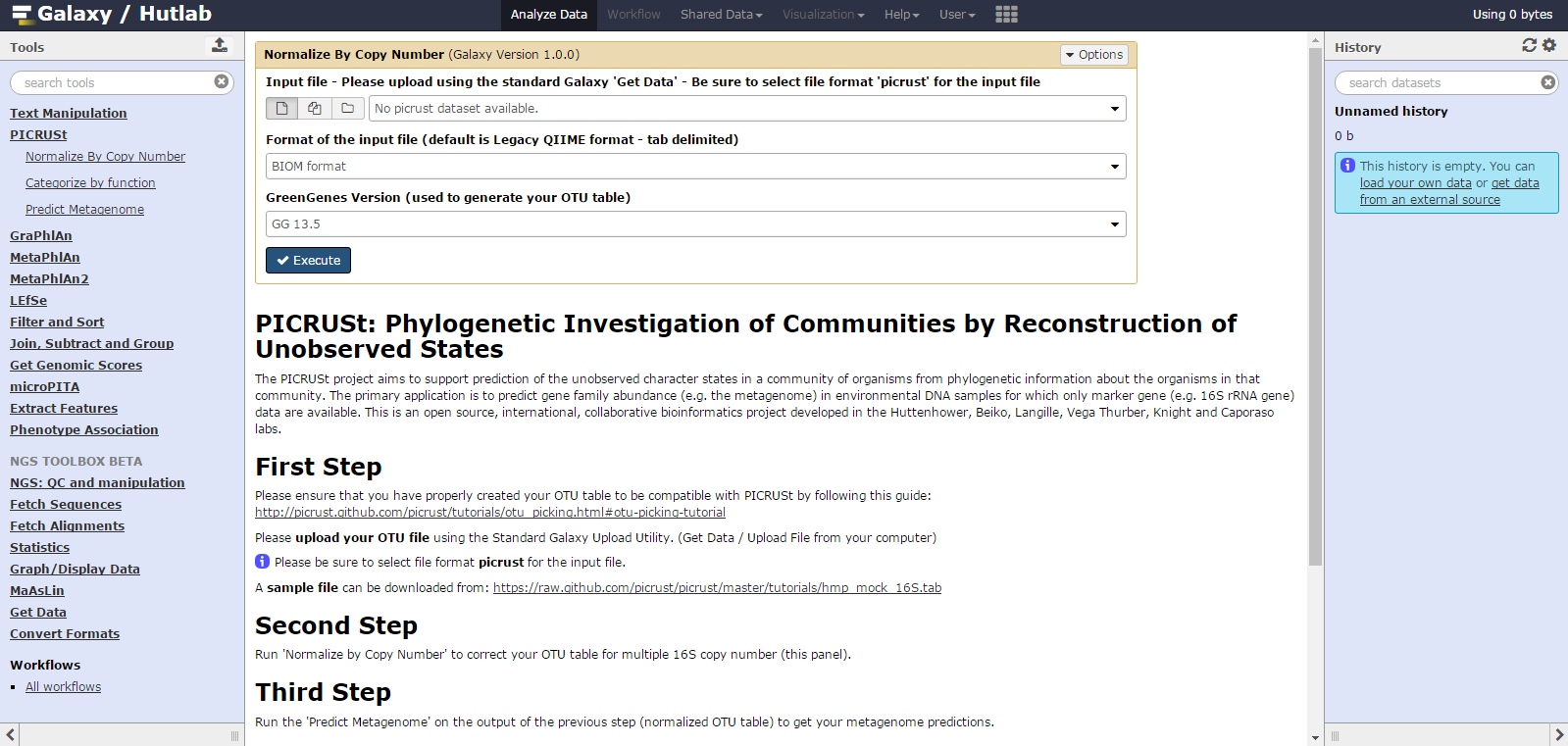Expand the MetaPhlAn2 tool section
1568x746 pixels.
coord(49,278)
